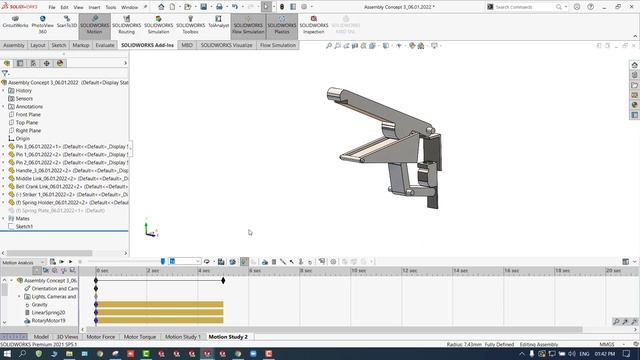Open the SOLIDWORKS Help icon
The width and height of the screenshot is (640, 360).
pyautogui.click(x=590, y=7)
